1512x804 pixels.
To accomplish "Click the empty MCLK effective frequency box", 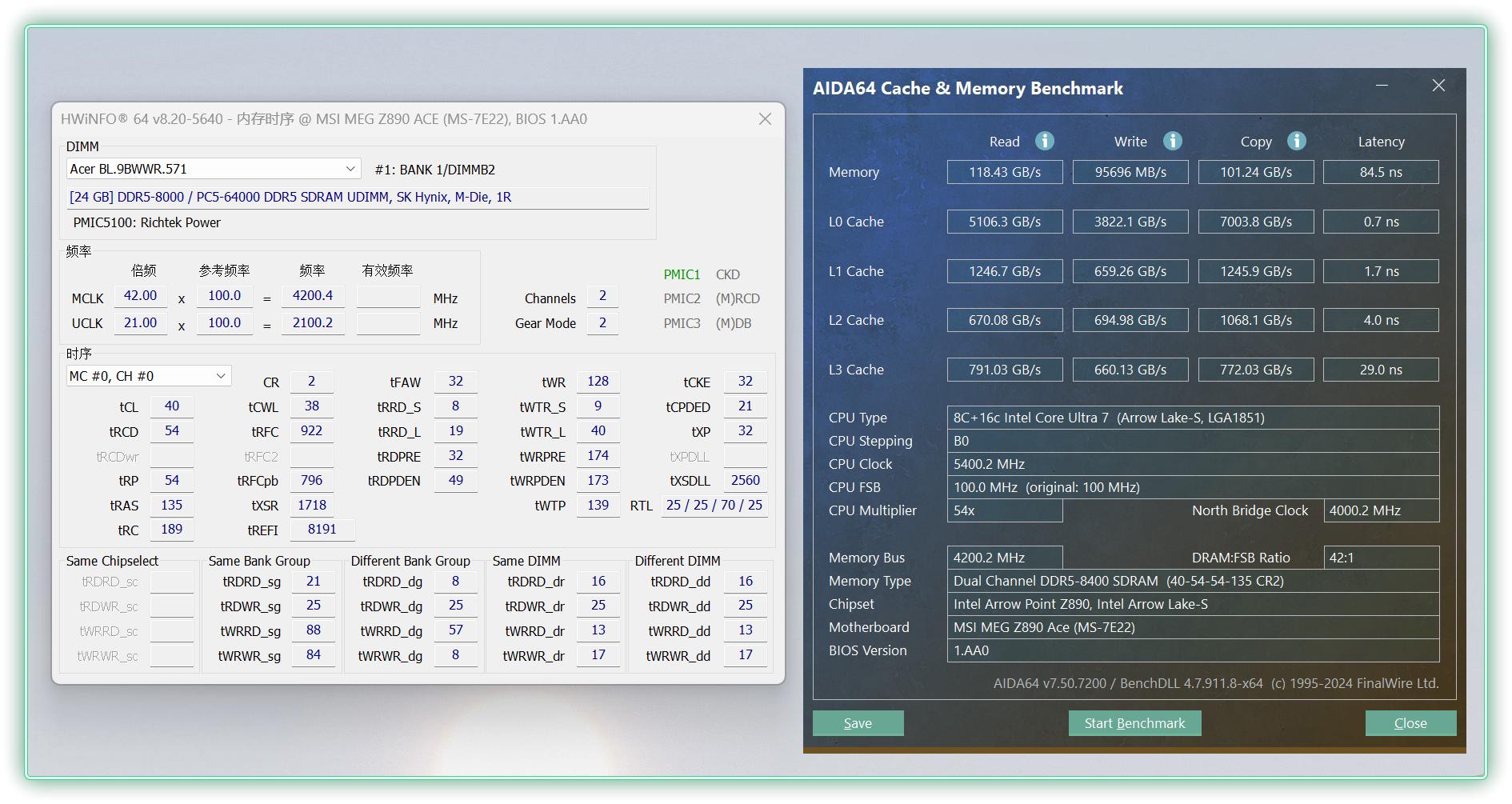I will tap(388, 297).
